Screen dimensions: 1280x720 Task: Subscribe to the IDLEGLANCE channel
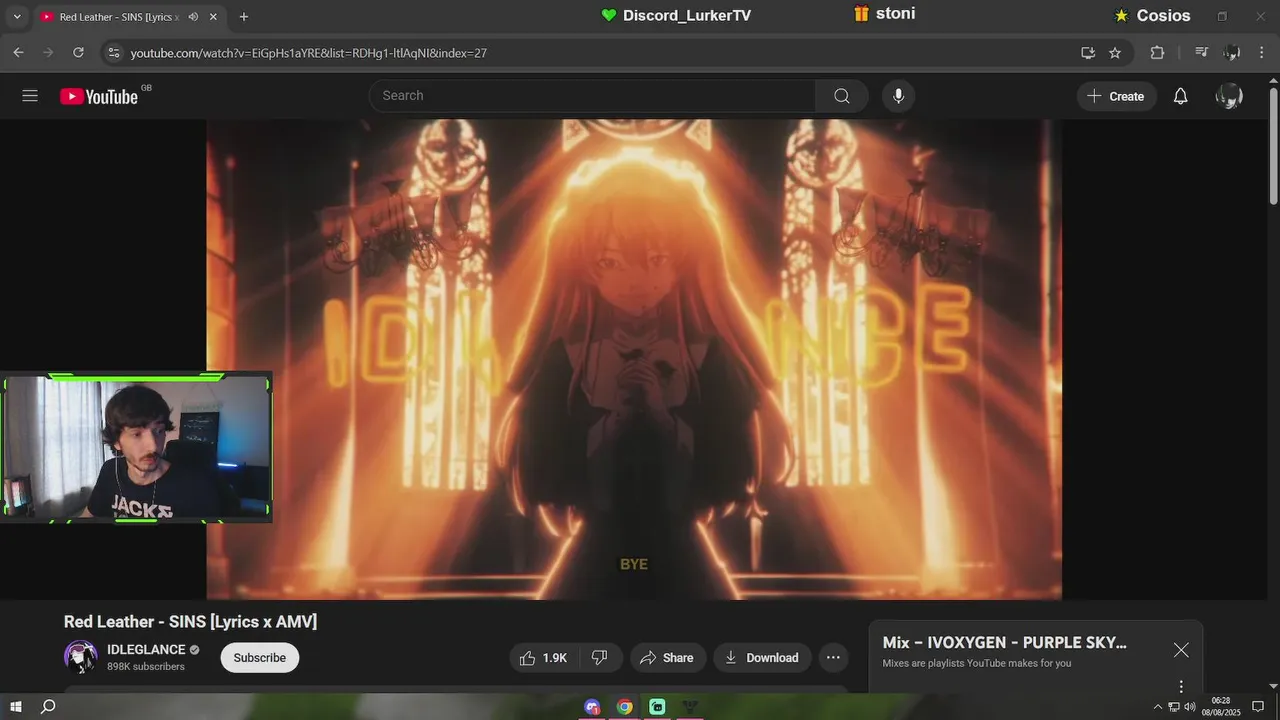point(260,657)
